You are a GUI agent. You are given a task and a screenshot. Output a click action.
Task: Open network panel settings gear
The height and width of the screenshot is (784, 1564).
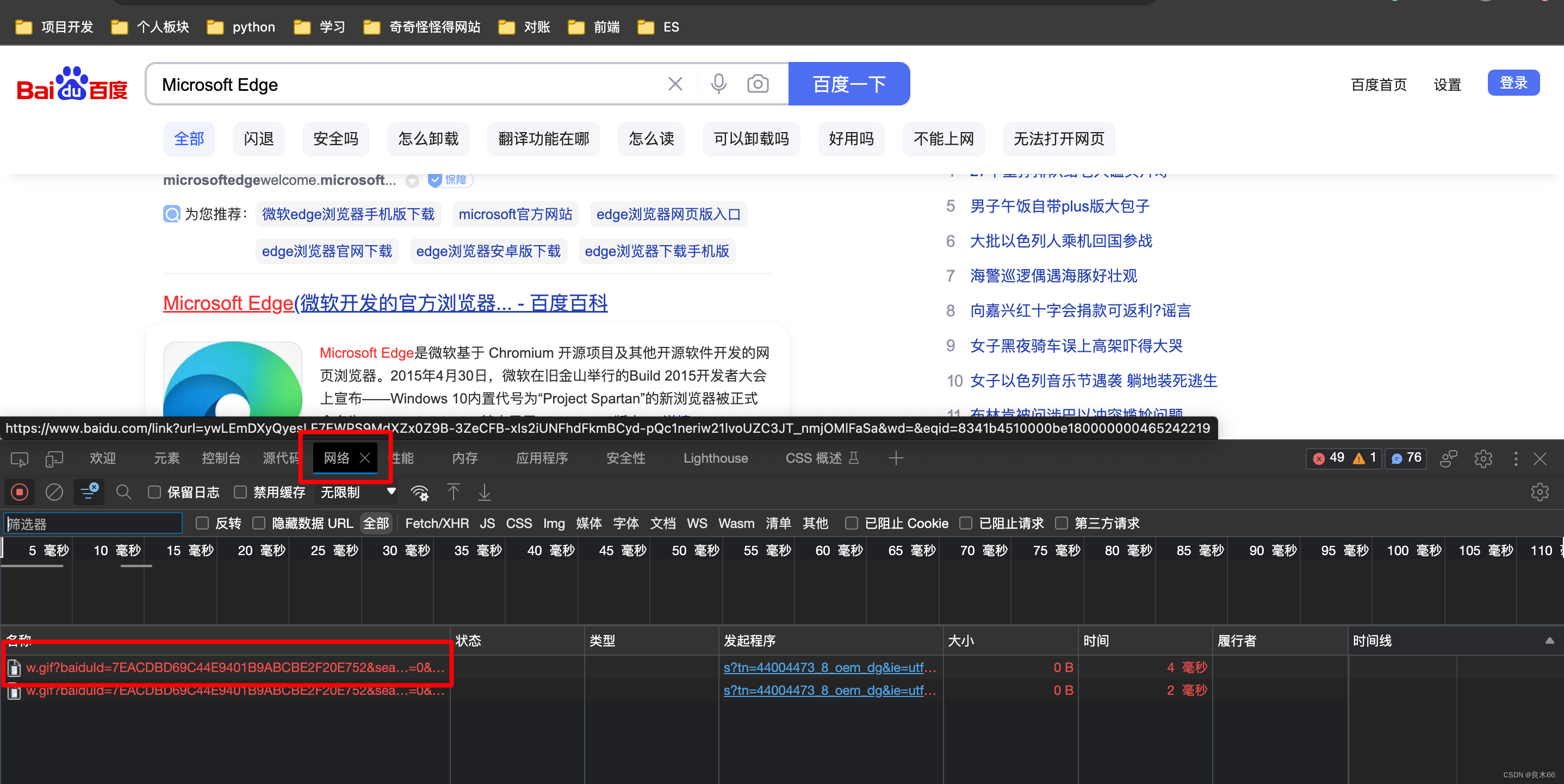pos(1539,492)
